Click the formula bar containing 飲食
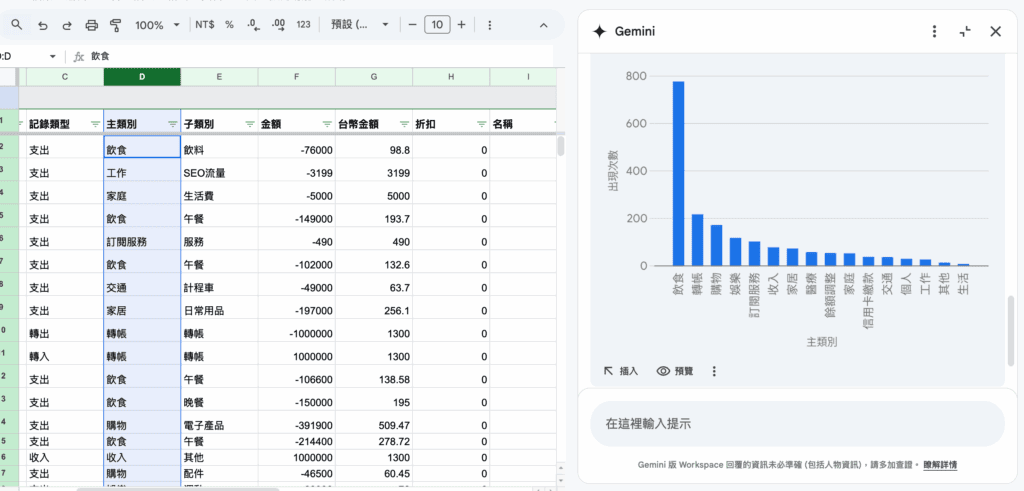 pyautogui.click(x=320, y=57)
